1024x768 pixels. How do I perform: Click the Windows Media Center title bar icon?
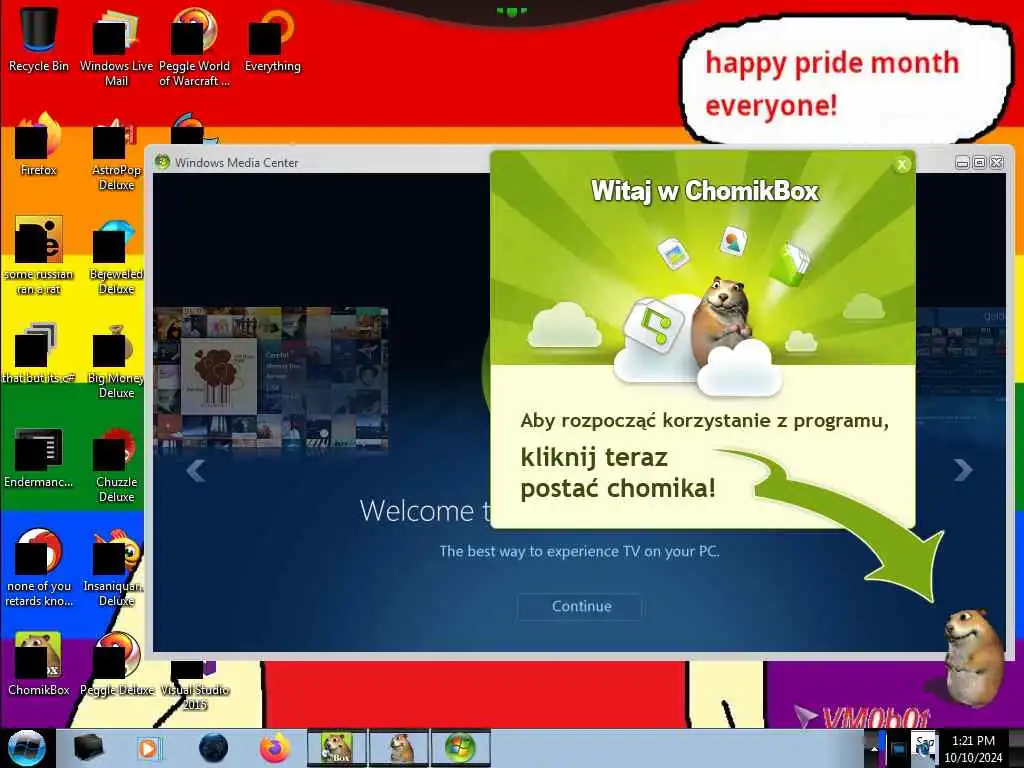163,162
